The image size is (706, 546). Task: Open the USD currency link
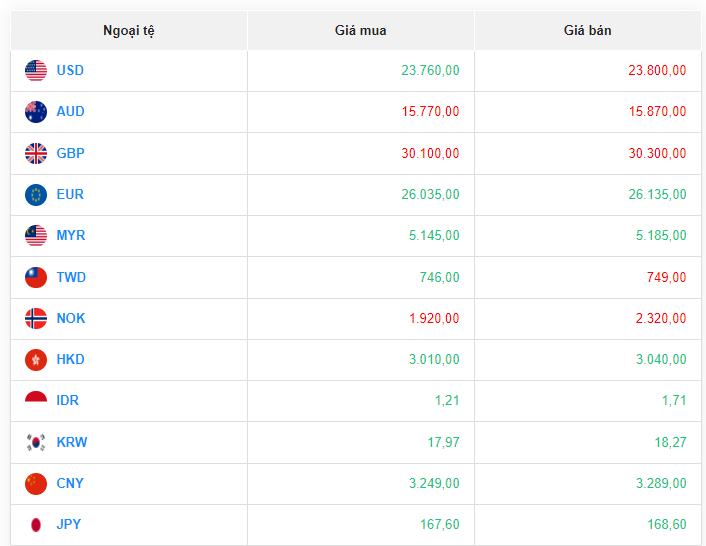pyautogui.click(x=70, y=71)
